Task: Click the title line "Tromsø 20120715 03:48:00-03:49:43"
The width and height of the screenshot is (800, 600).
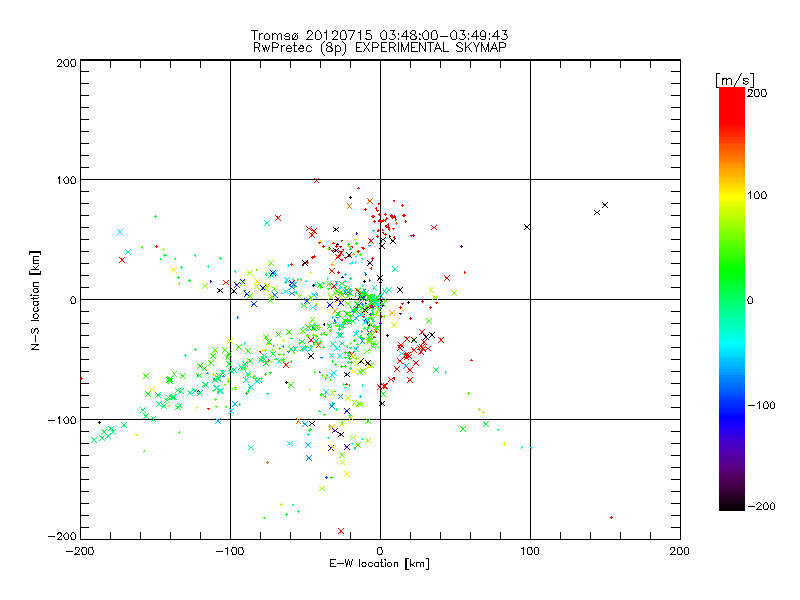Action: (x=380, y=35)
